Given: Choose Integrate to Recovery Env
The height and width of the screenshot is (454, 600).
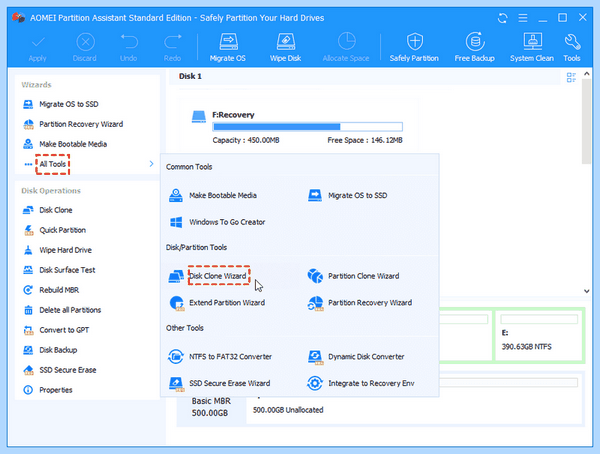Looking at the screenshot, I should point(371,383).
